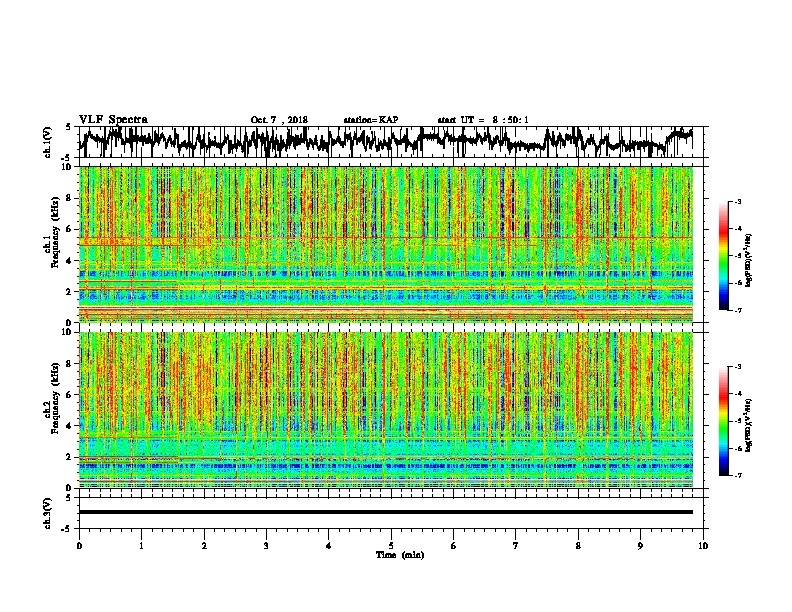Click the '-7' label on ch.2 color scale

click(737, 475)
